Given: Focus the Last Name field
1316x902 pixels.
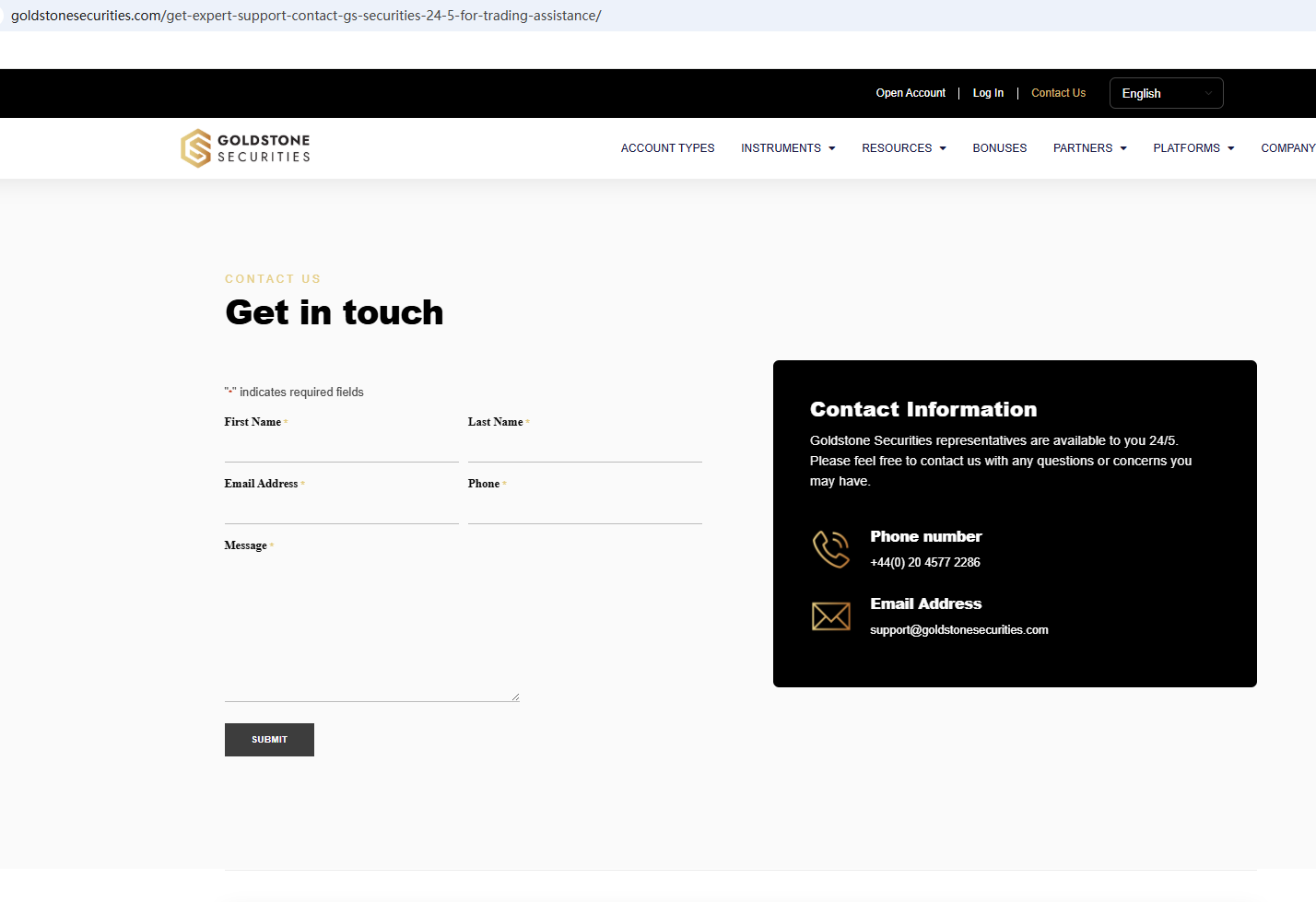Looking at the screenshot, I should [584, 448].
